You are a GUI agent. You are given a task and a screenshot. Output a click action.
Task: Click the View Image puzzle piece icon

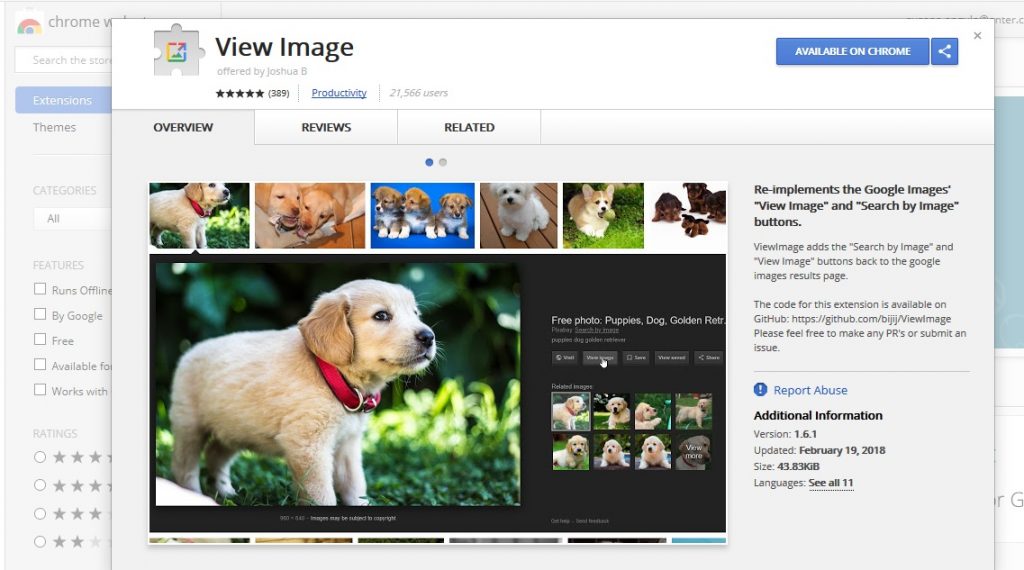[x=178, y=50]
